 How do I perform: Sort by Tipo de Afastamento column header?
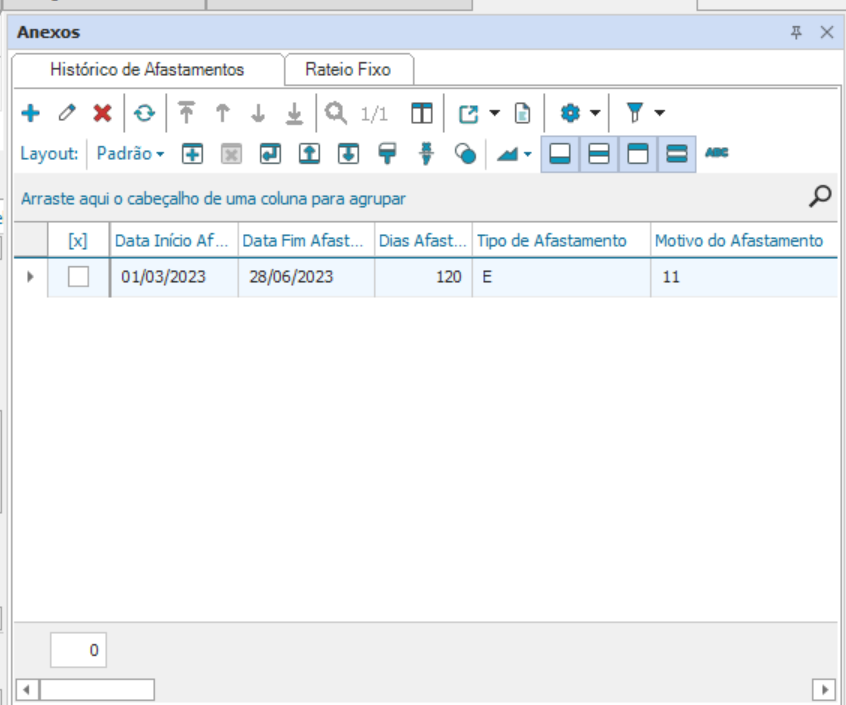561,241
